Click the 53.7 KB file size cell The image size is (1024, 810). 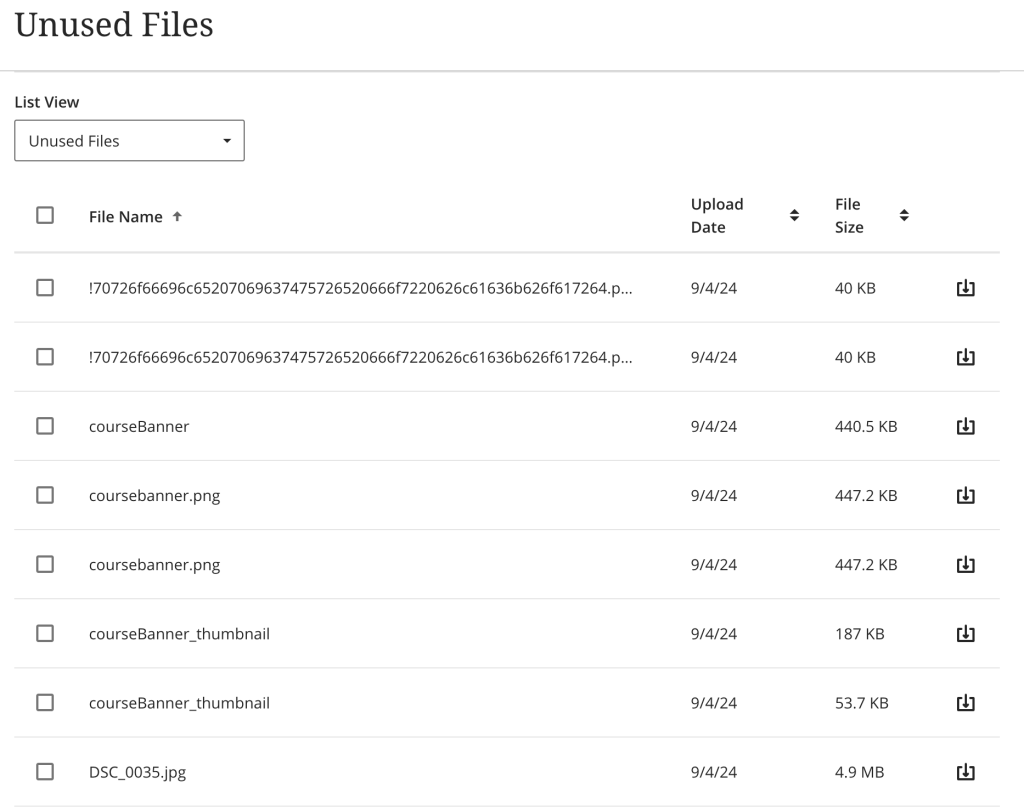[861, 704]
